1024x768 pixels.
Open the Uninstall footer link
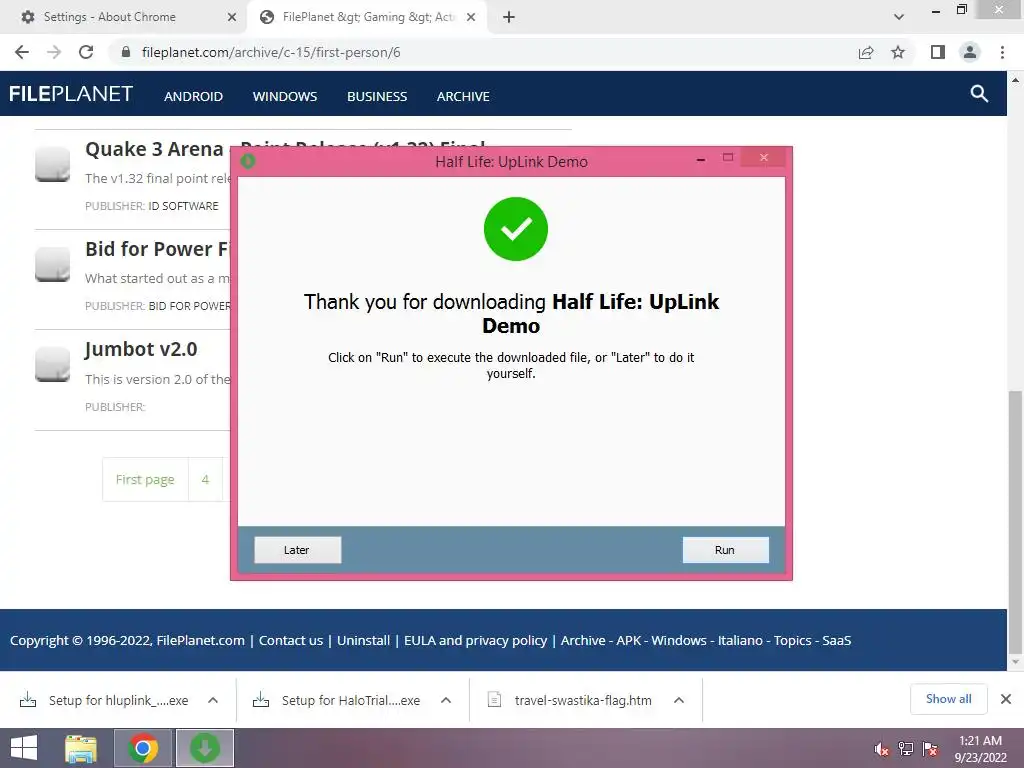coord(363,641)
